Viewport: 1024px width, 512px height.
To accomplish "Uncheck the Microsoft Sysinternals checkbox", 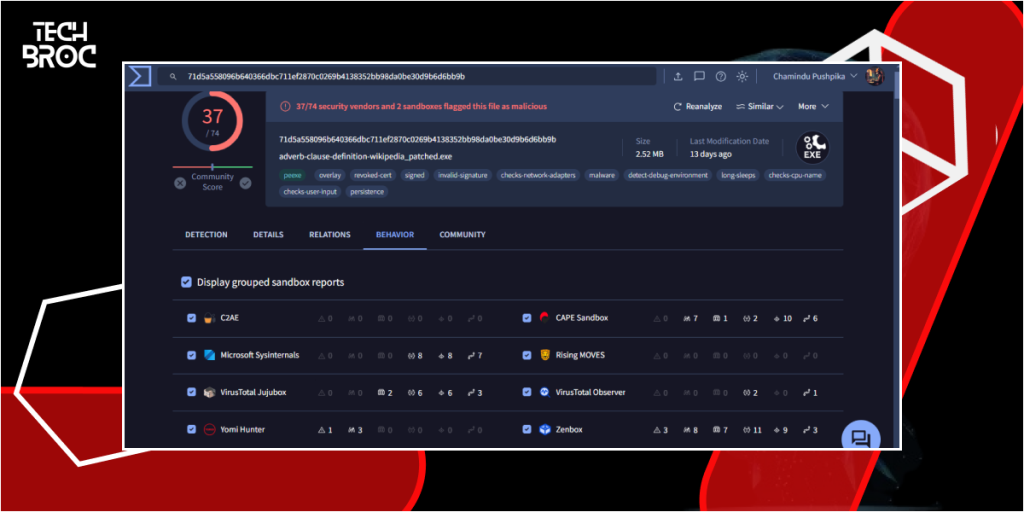I will point(191,355).
